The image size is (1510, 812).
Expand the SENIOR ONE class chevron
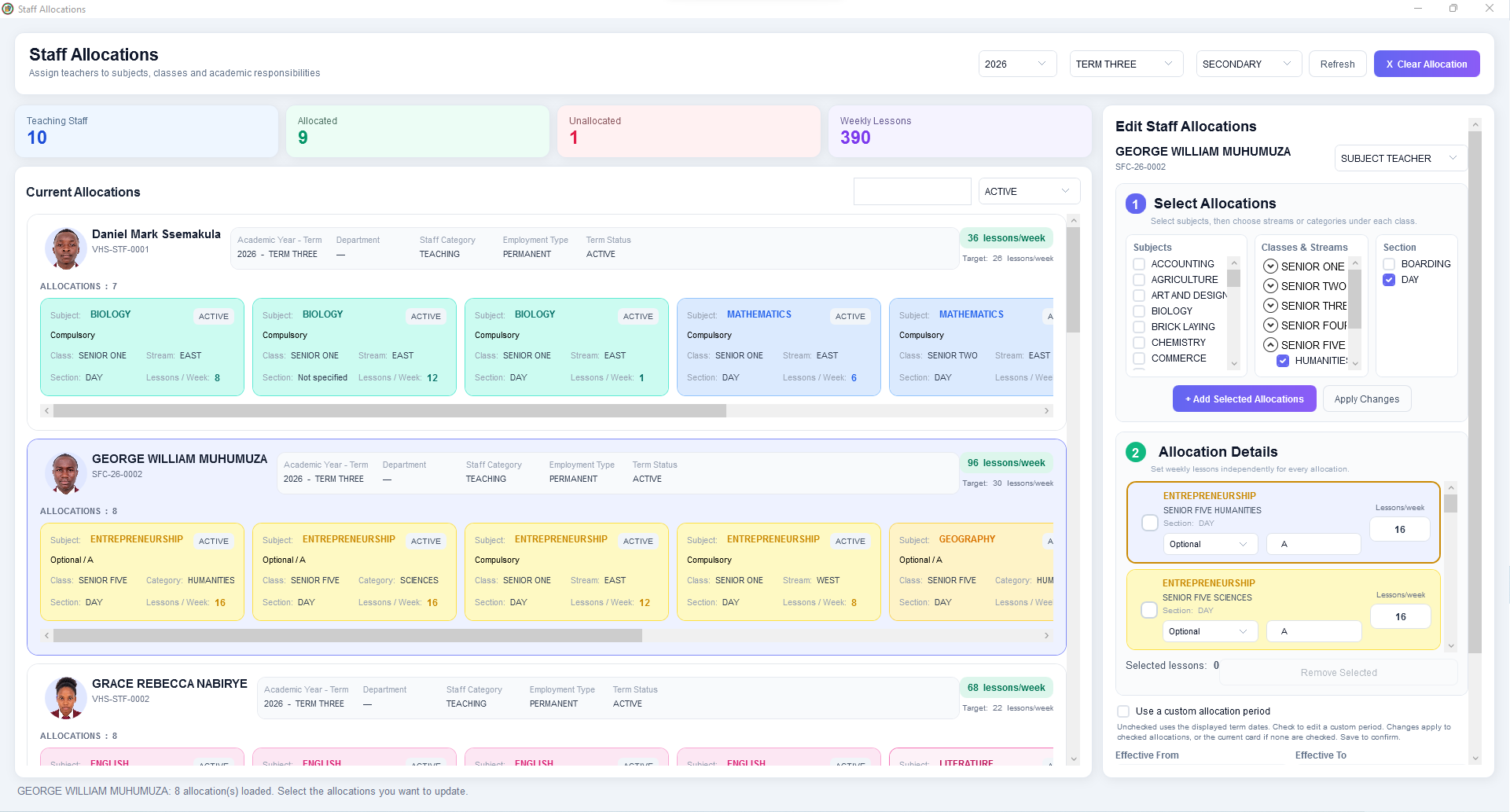coord(1270,266)
